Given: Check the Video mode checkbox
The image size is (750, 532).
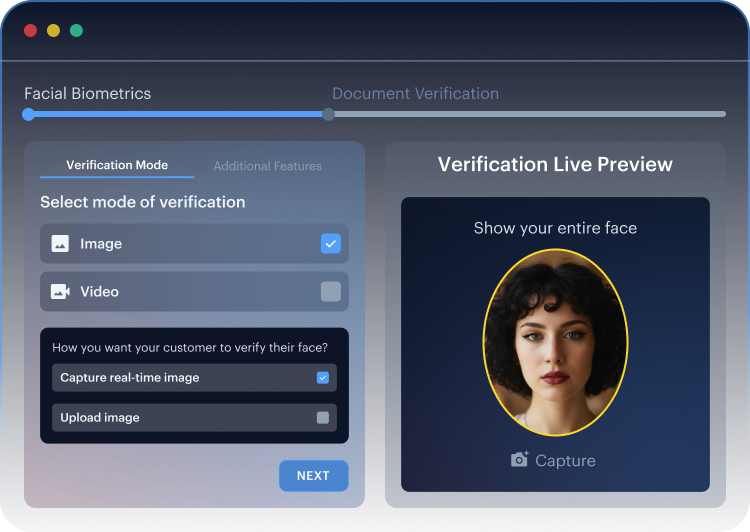Looking at the screenshot, I should 331,291.
